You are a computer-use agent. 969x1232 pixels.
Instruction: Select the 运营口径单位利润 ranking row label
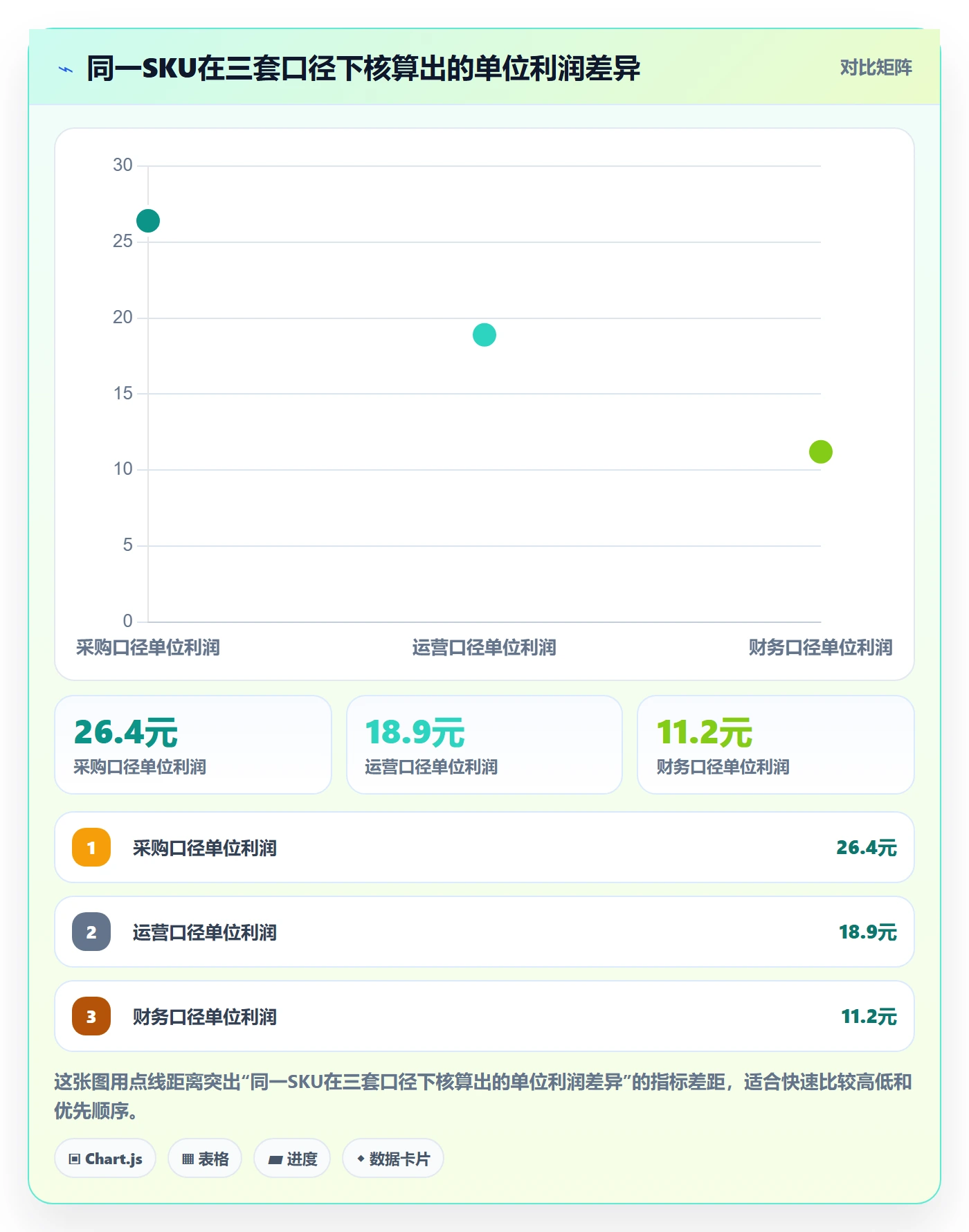tap(205, 932)
